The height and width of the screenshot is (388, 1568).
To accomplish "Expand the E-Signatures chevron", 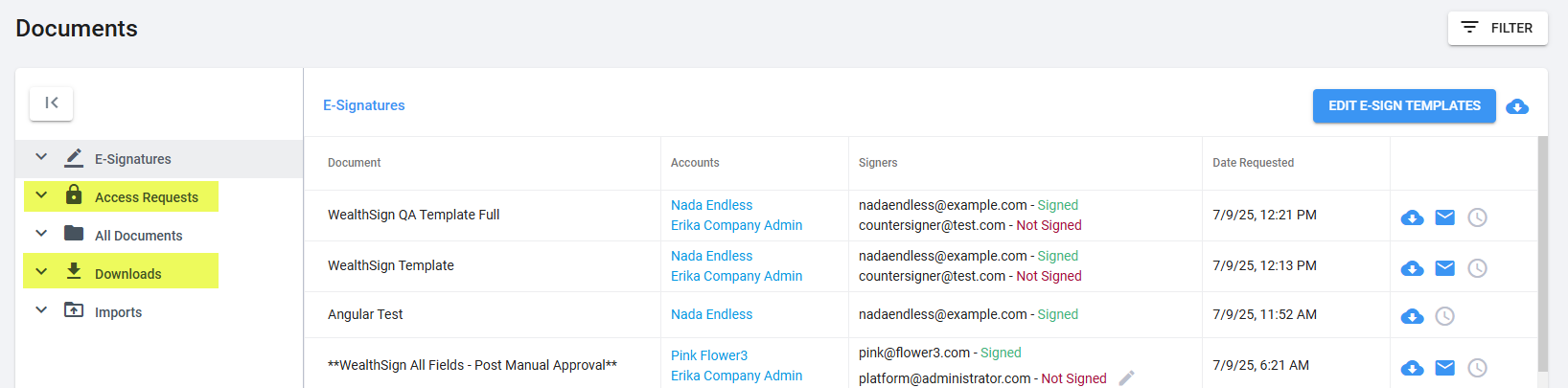I will point(41,157).
